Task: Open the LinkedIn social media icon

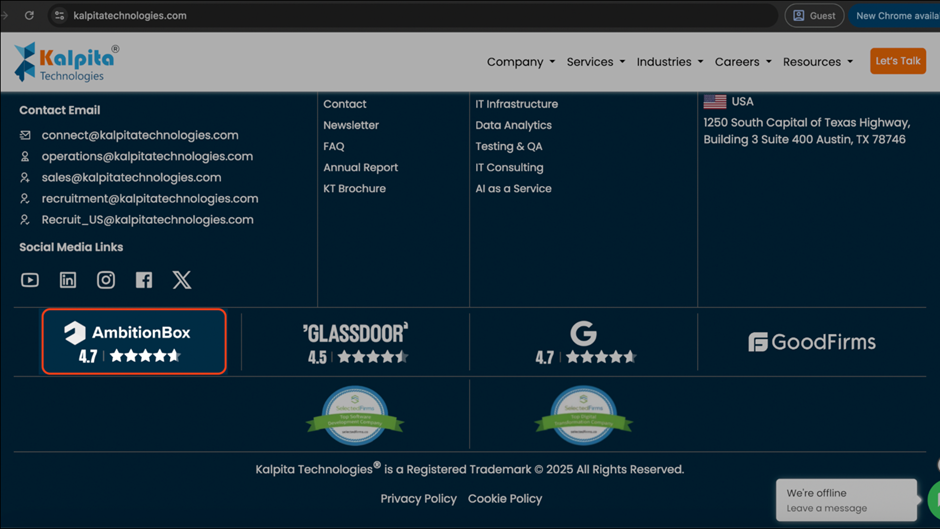Action: click(68, 280)
